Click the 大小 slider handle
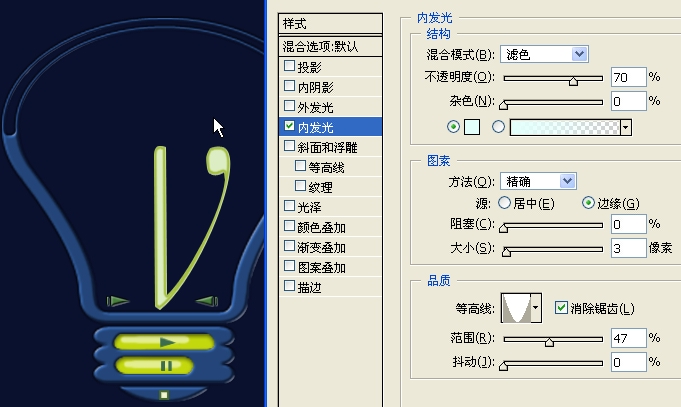 coord(506,251)
